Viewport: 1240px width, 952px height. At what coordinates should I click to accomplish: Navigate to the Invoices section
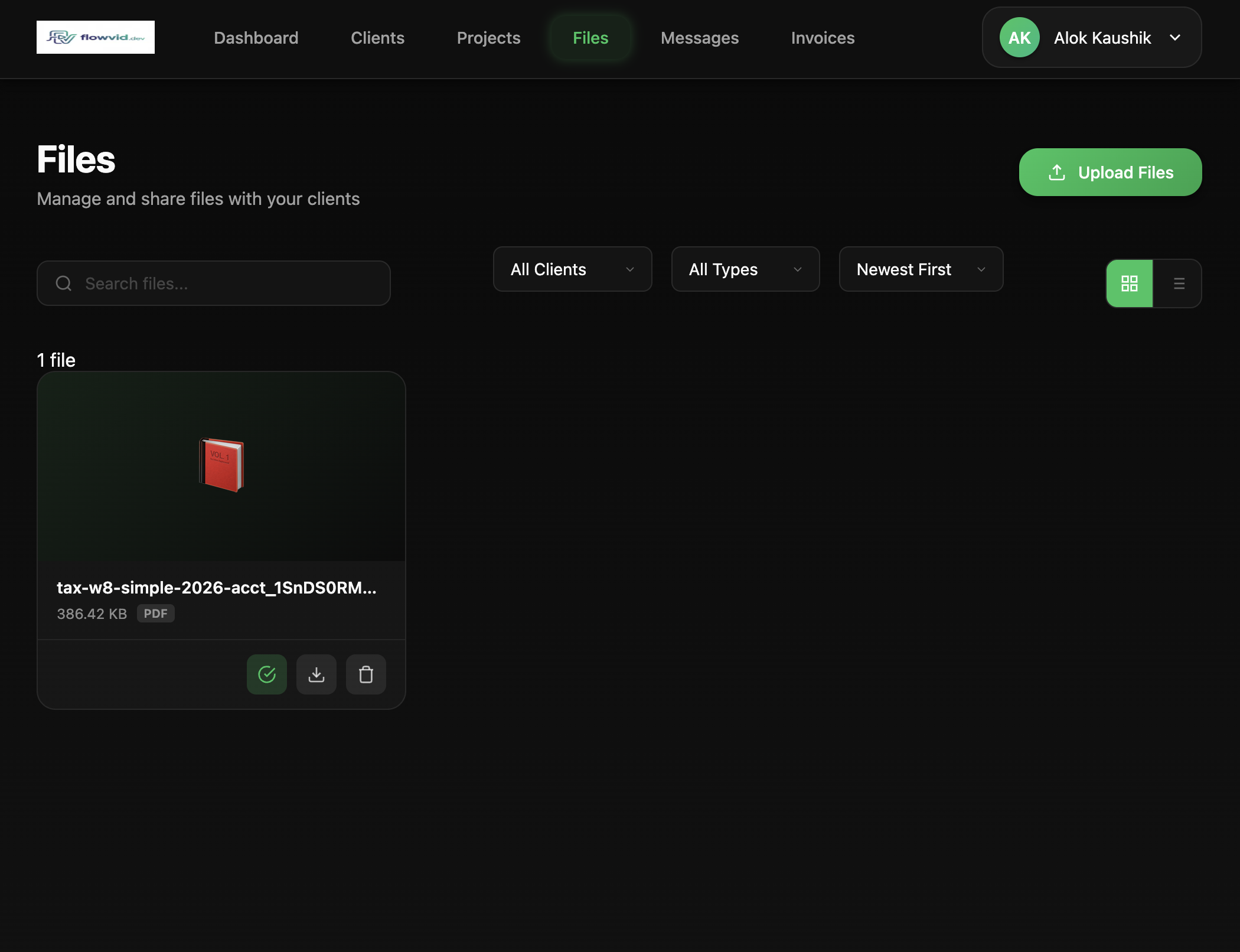[823, 38]
